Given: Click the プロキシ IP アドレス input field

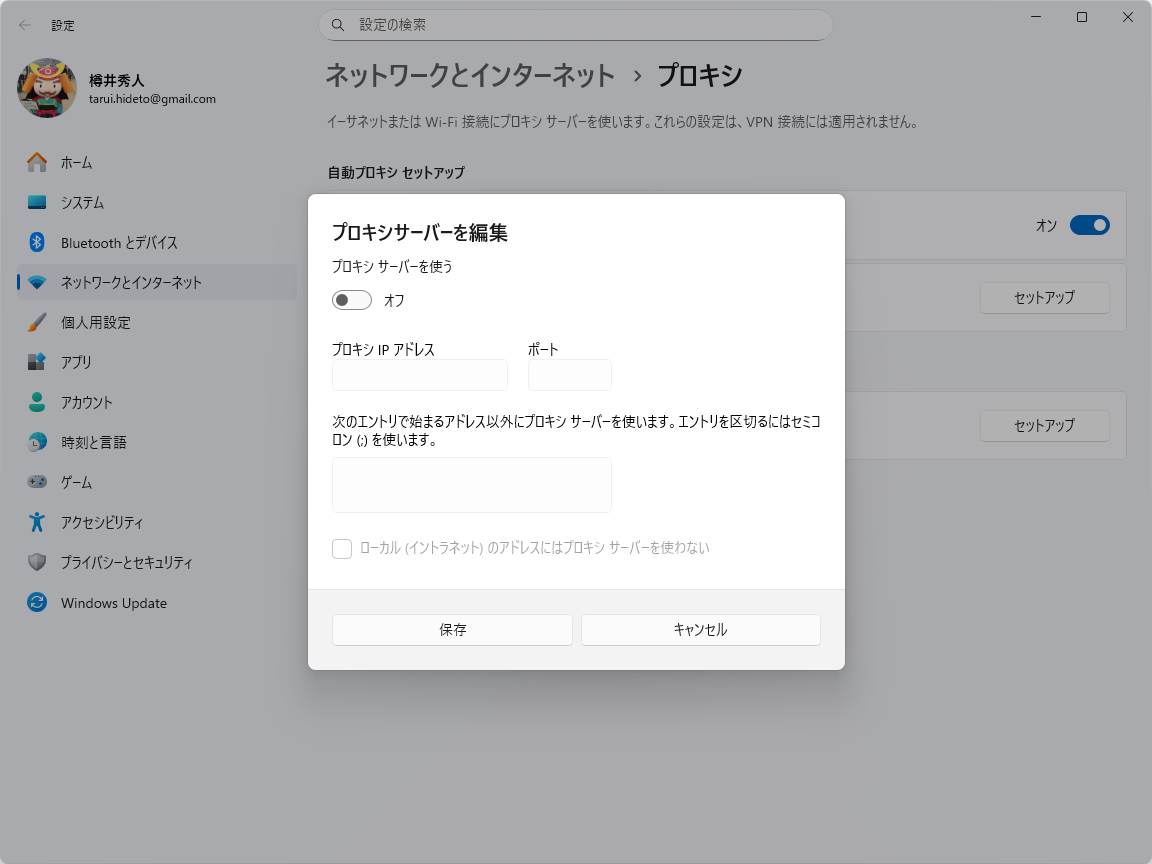Looking at the screenshot, I should point(419,374).
